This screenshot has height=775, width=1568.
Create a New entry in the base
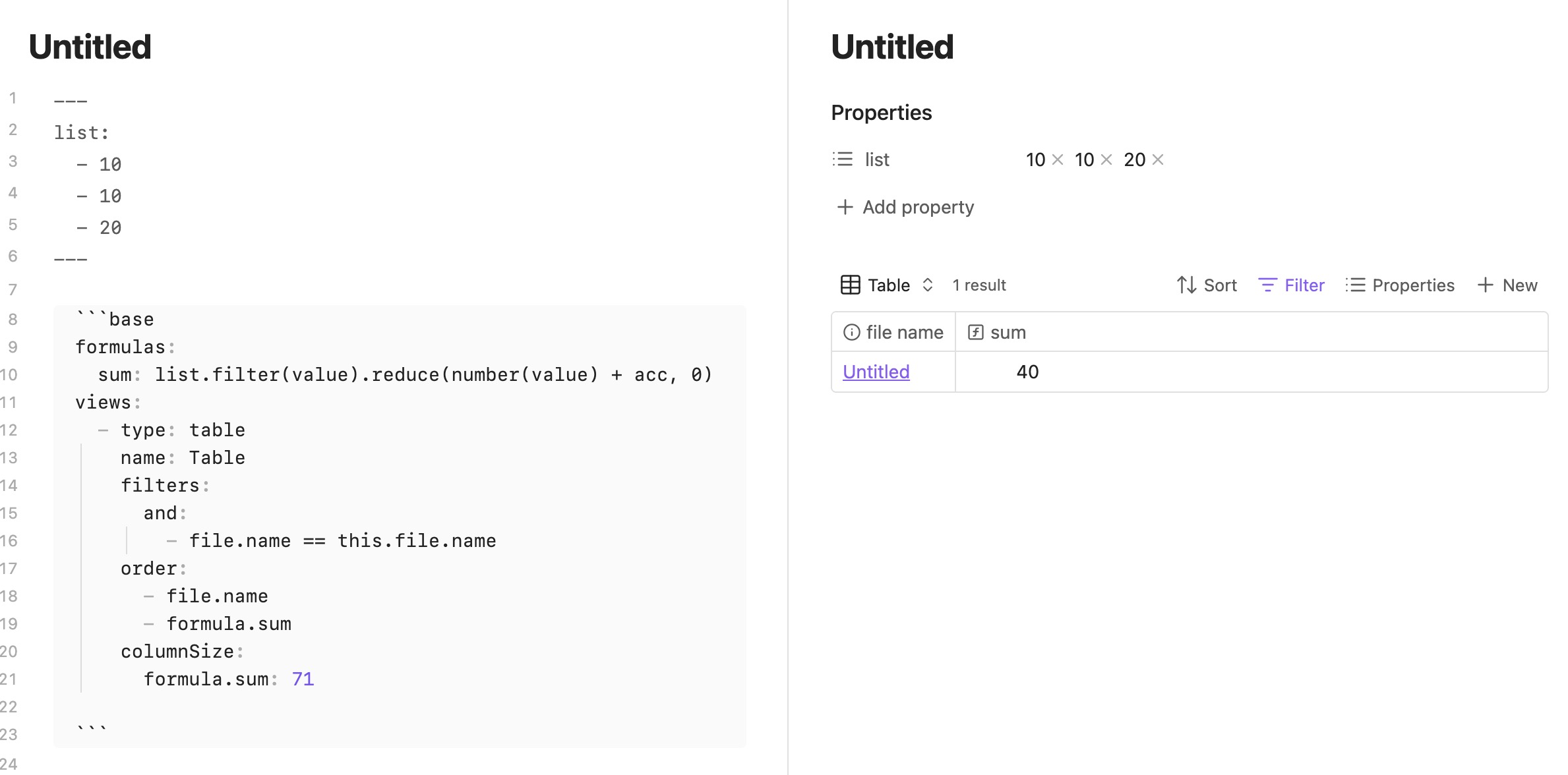click(1507, 285)
